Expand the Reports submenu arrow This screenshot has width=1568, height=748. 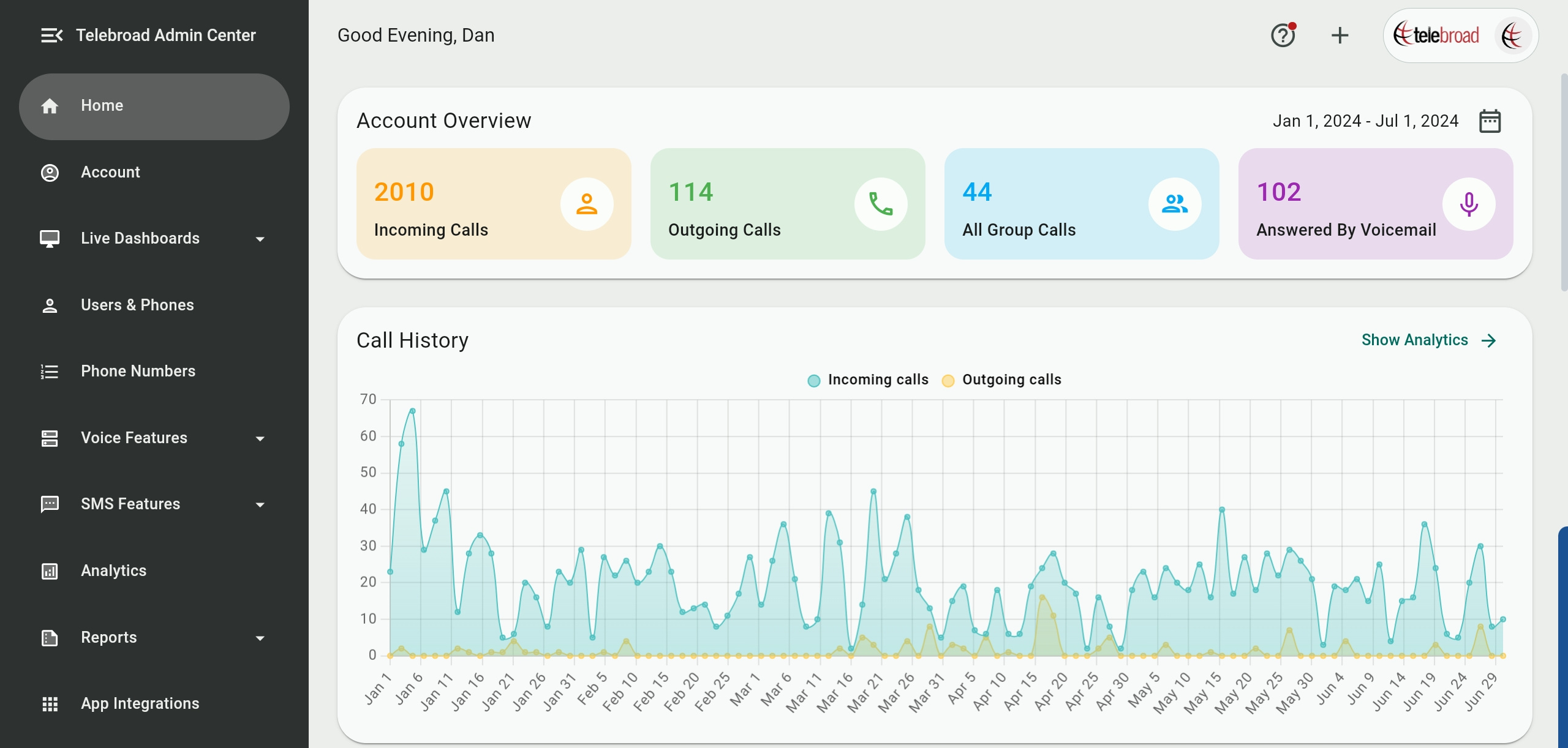[260, 638]
